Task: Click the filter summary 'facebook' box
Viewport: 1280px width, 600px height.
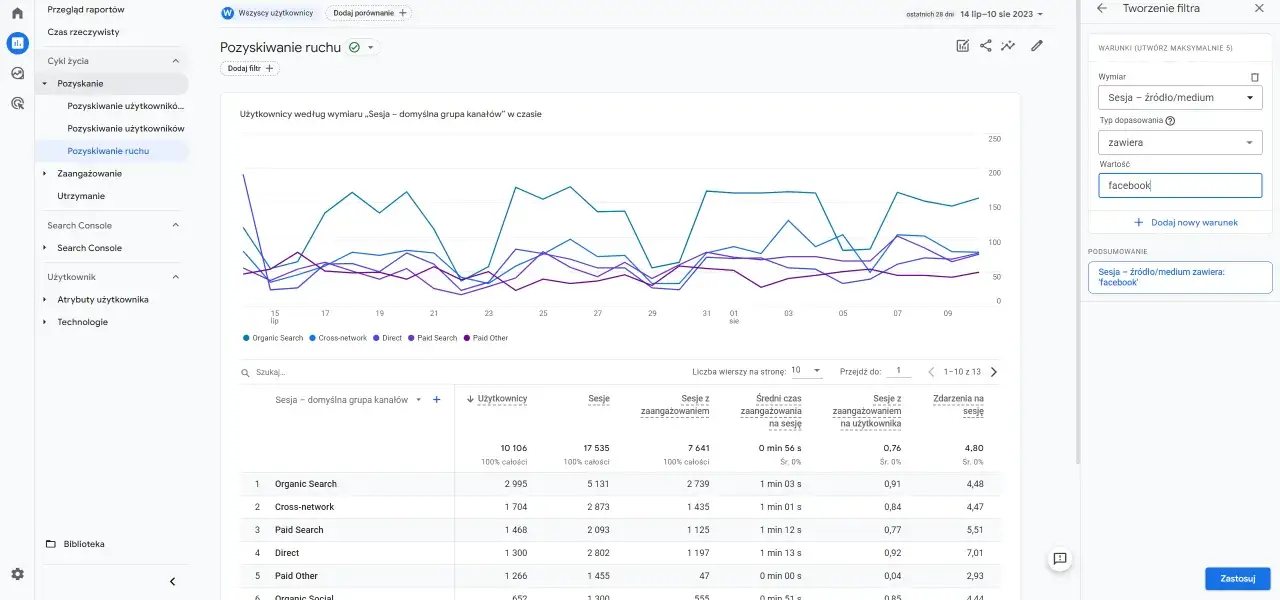Action: 1180,277
